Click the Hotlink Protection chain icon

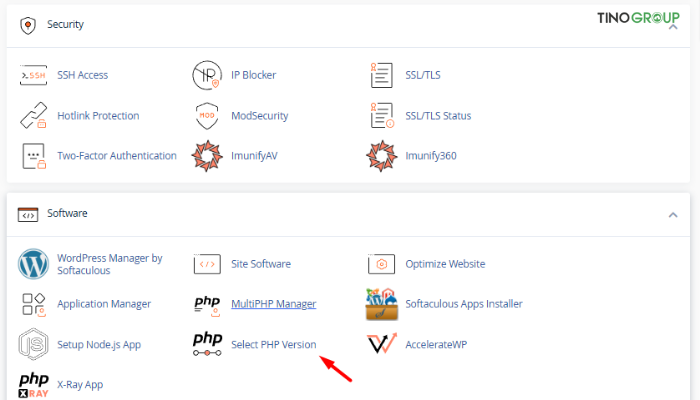tap(33, 116)
